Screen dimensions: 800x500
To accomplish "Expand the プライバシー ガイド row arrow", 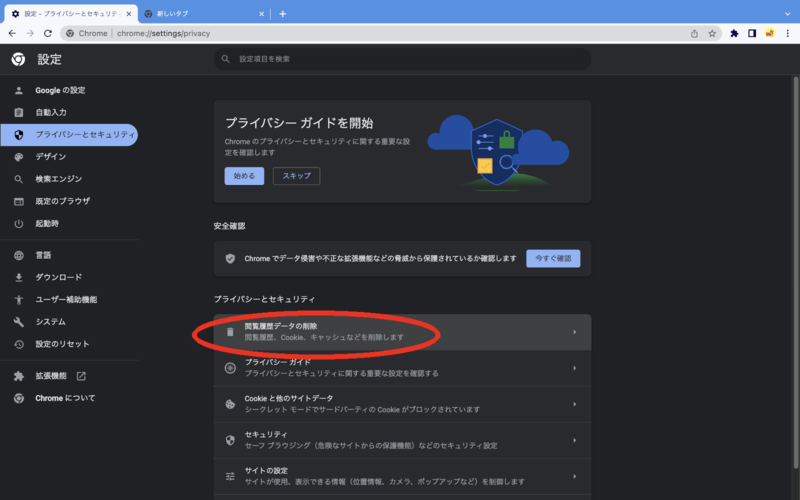I will click(x=574, y=368).
